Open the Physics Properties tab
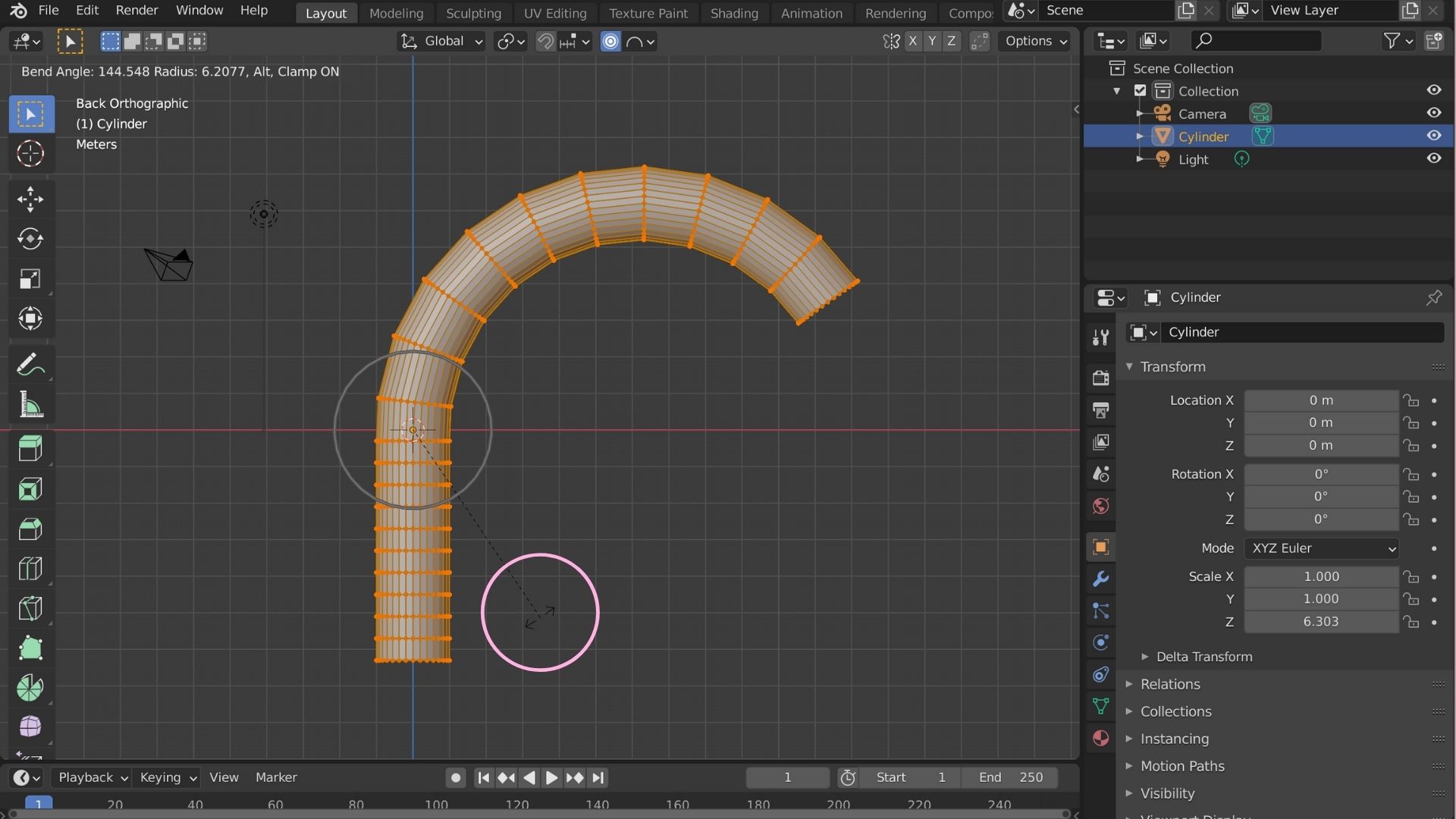The image size is (1456, 819). 1100,642
